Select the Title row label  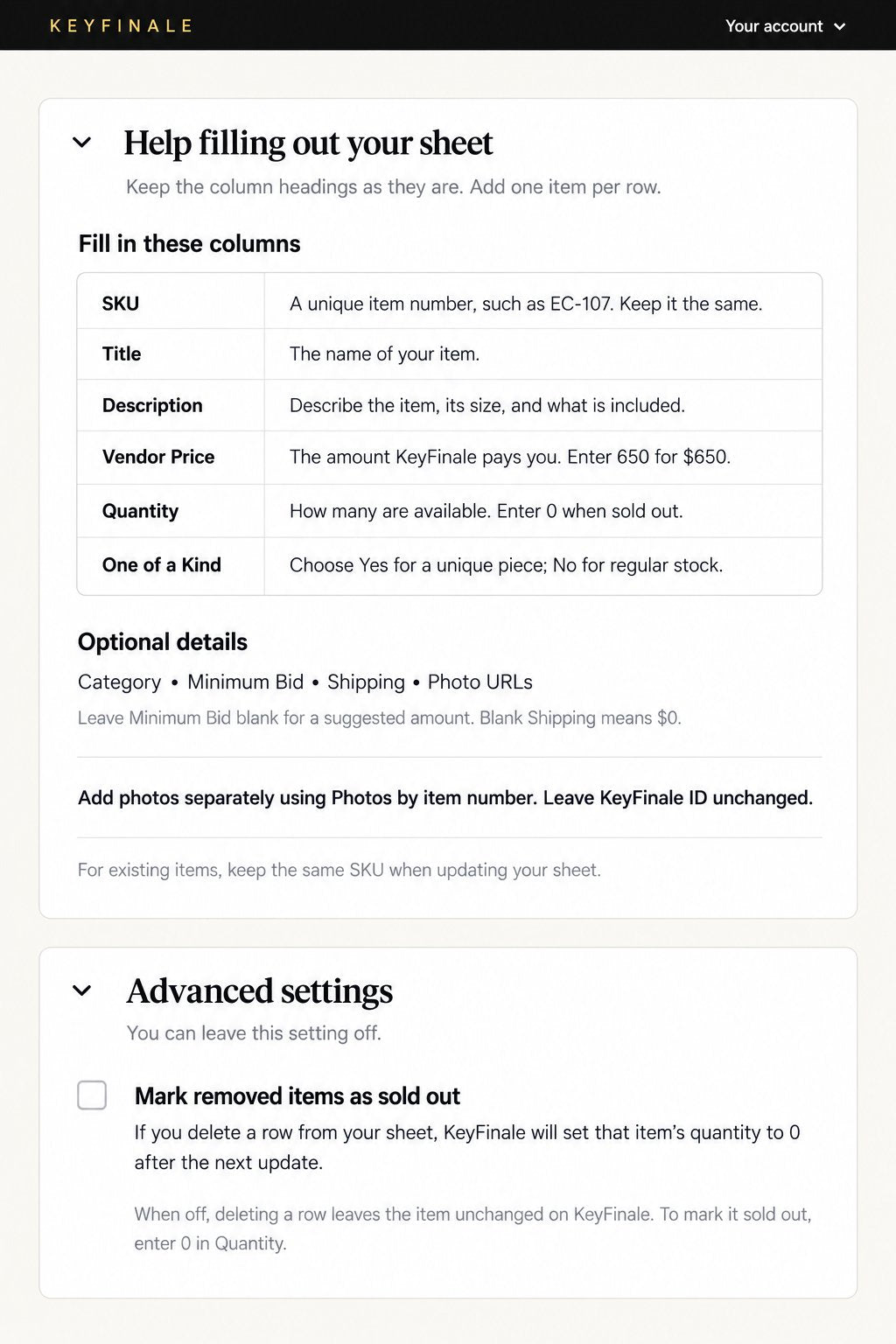(122, 354)
